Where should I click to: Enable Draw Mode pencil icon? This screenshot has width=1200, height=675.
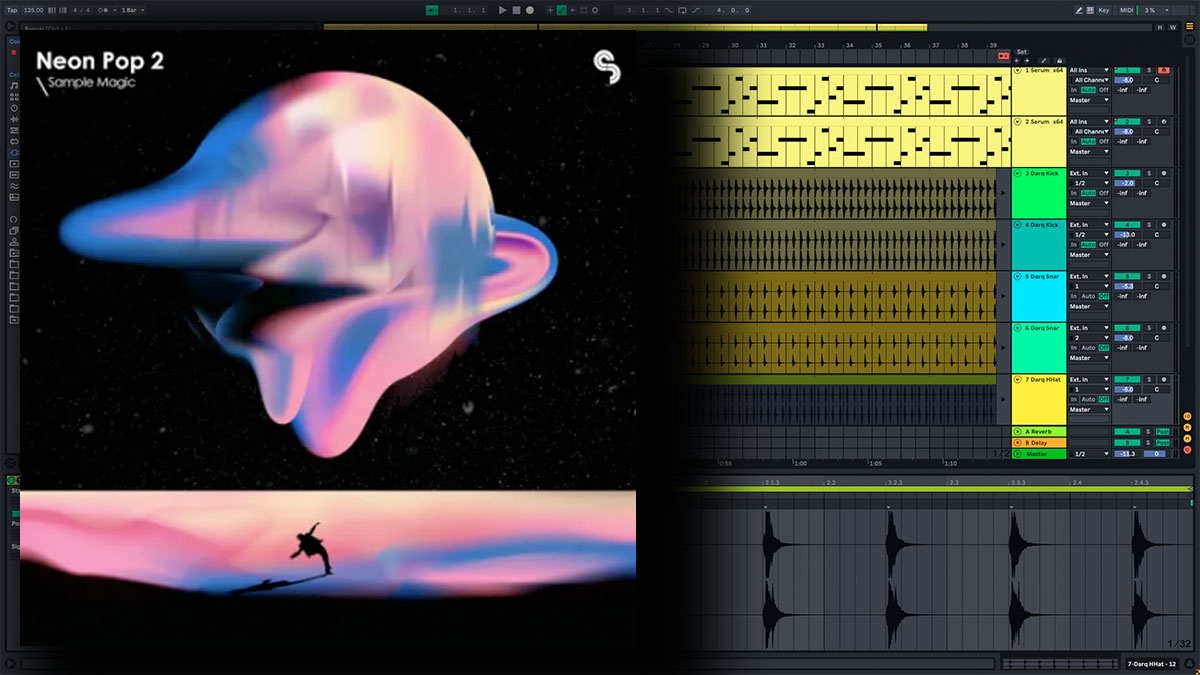pyautogui.click(x=1079, y=10)
